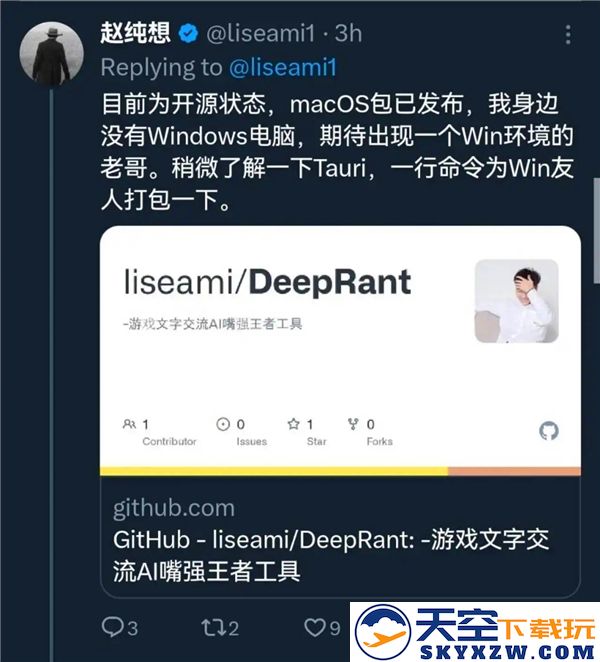
Task: Click the Contributor people icon
Action: tap(129, 424)
